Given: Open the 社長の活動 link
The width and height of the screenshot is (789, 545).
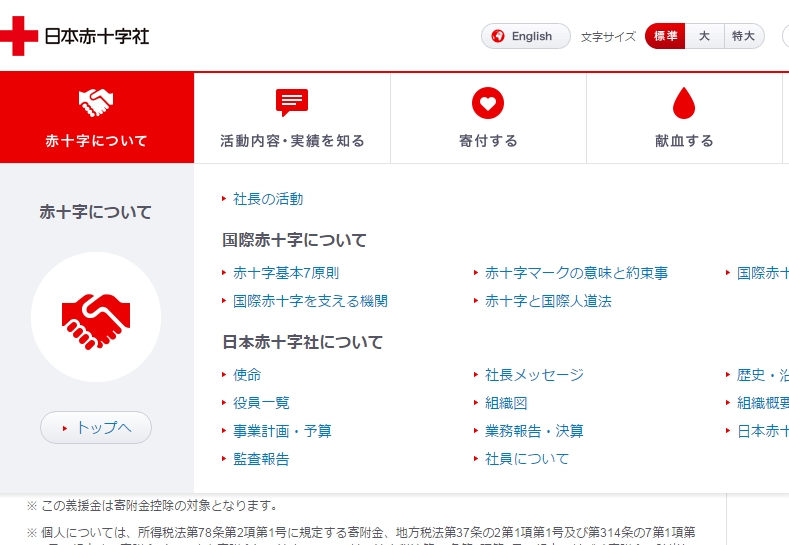Looking at the screenshot, I should pos(268,199).
